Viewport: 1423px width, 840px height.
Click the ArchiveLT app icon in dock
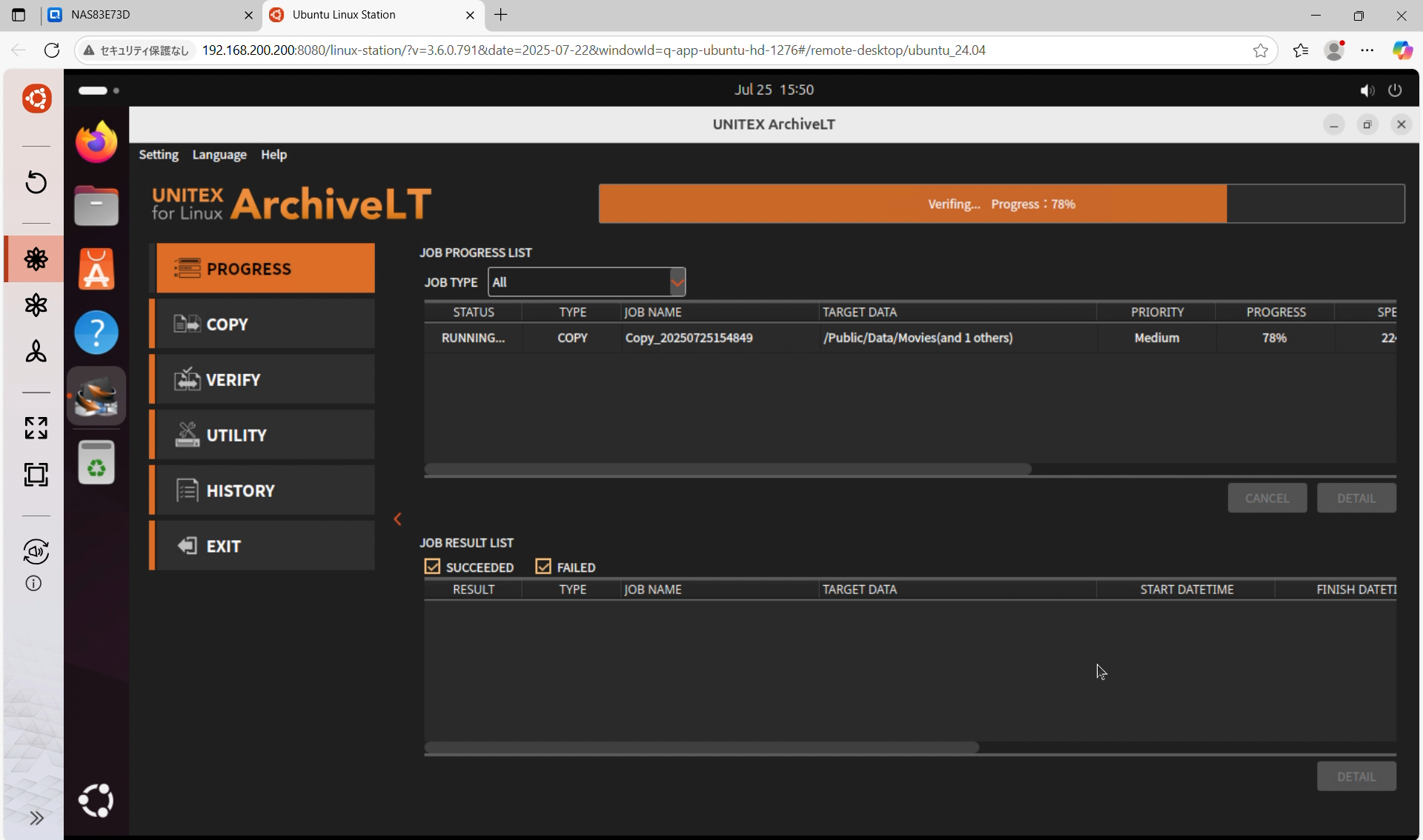coord(96,396)
